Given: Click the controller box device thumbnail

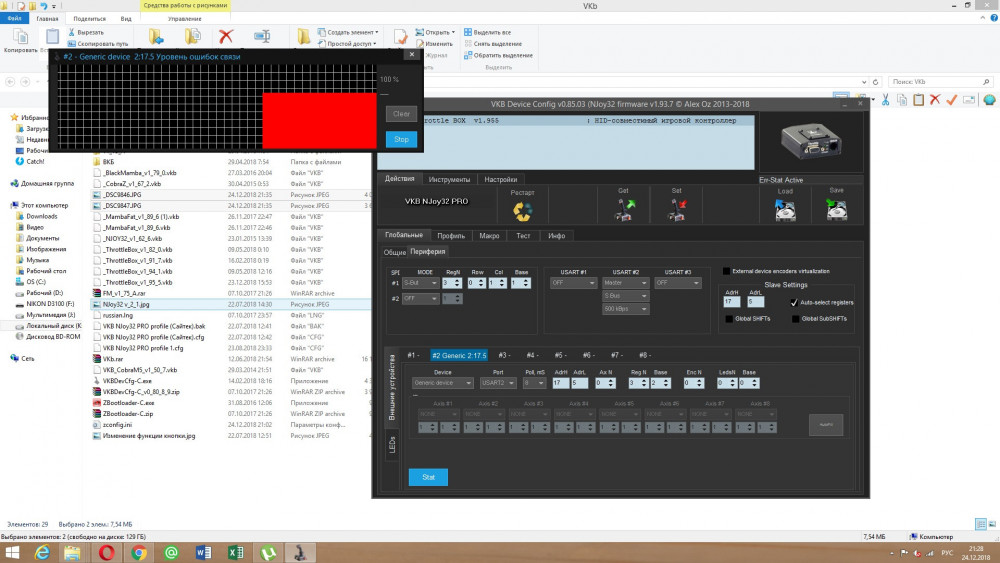Looking at the screenshot, I should pos(811,142).
